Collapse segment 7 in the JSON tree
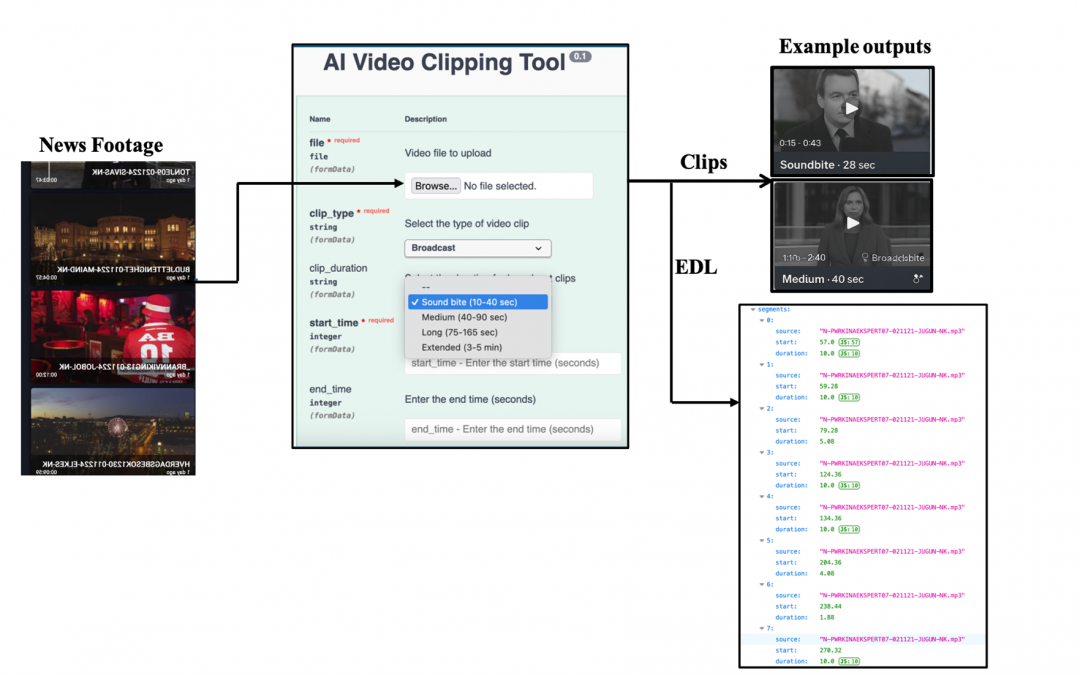This screenshot has height=675, width=1080. (762, 628)
